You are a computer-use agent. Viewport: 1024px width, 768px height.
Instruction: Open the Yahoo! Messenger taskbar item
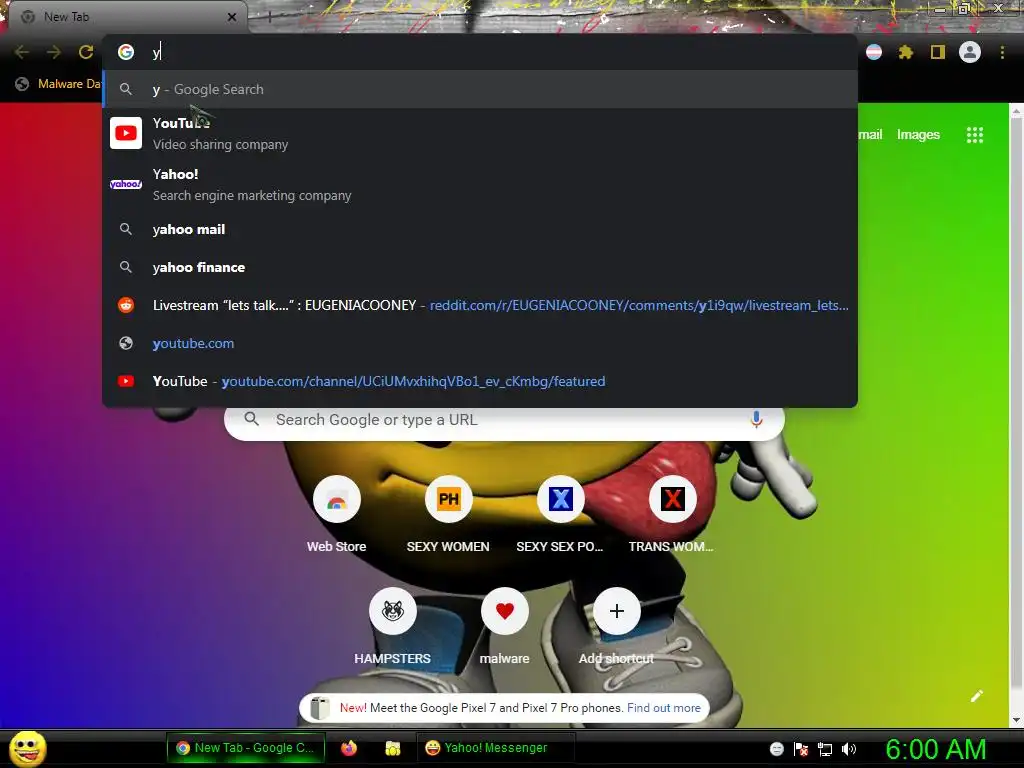tap(495, 748)
